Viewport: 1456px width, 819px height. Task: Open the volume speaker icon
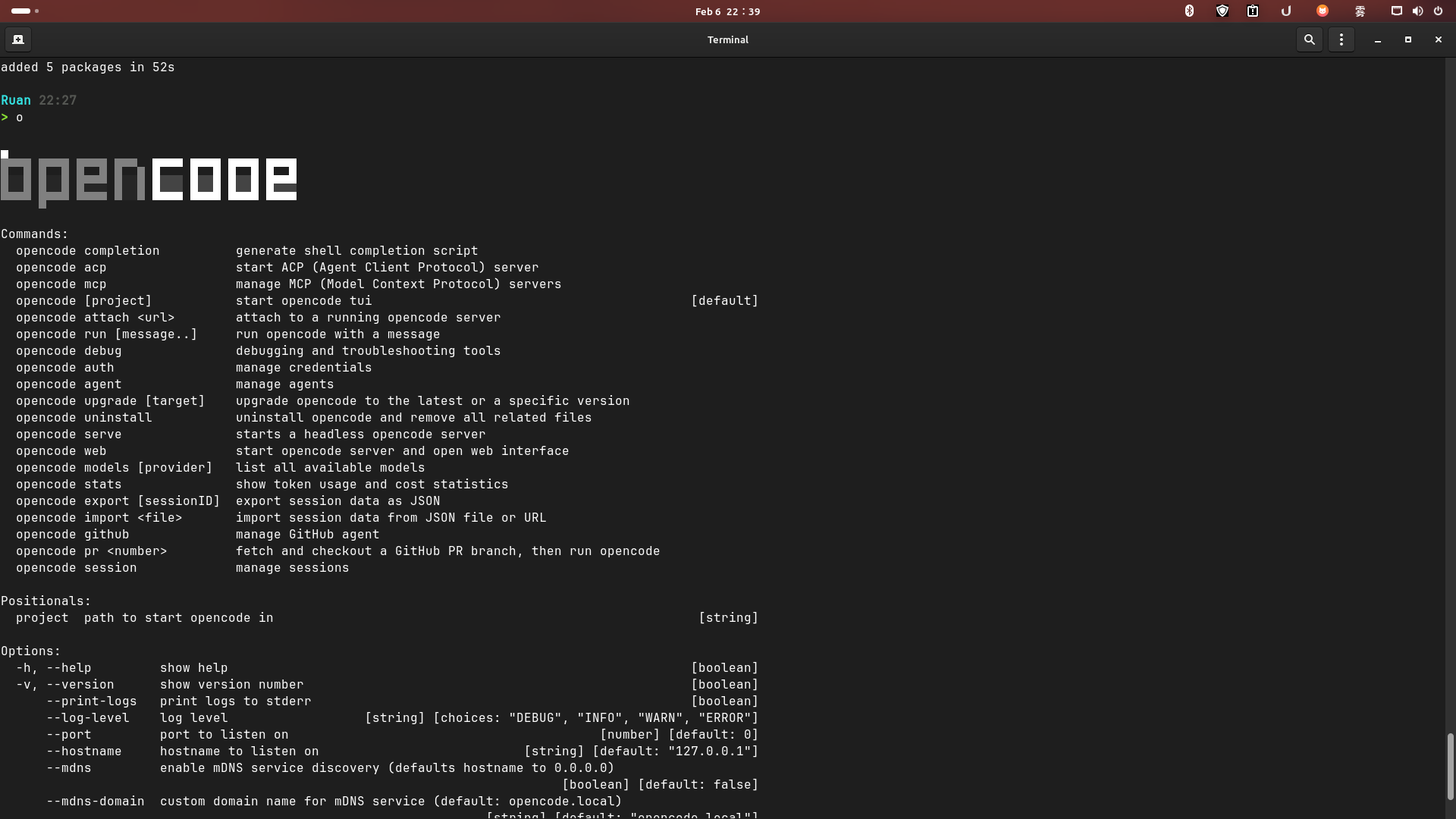point(1417,11)
